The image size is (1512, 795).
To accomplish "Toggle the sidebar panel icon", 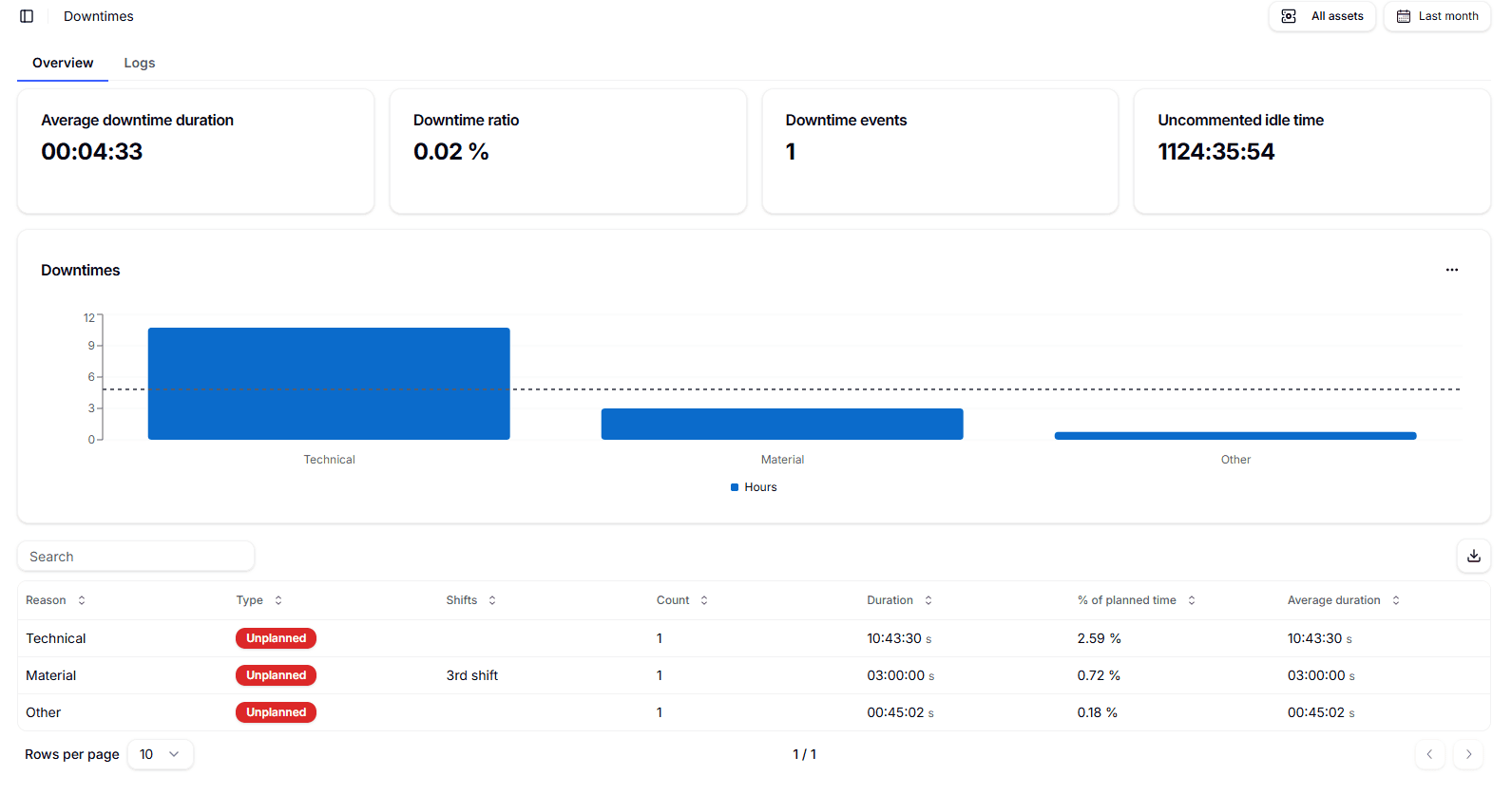I will pyautogui.click(x=27, y=16).
